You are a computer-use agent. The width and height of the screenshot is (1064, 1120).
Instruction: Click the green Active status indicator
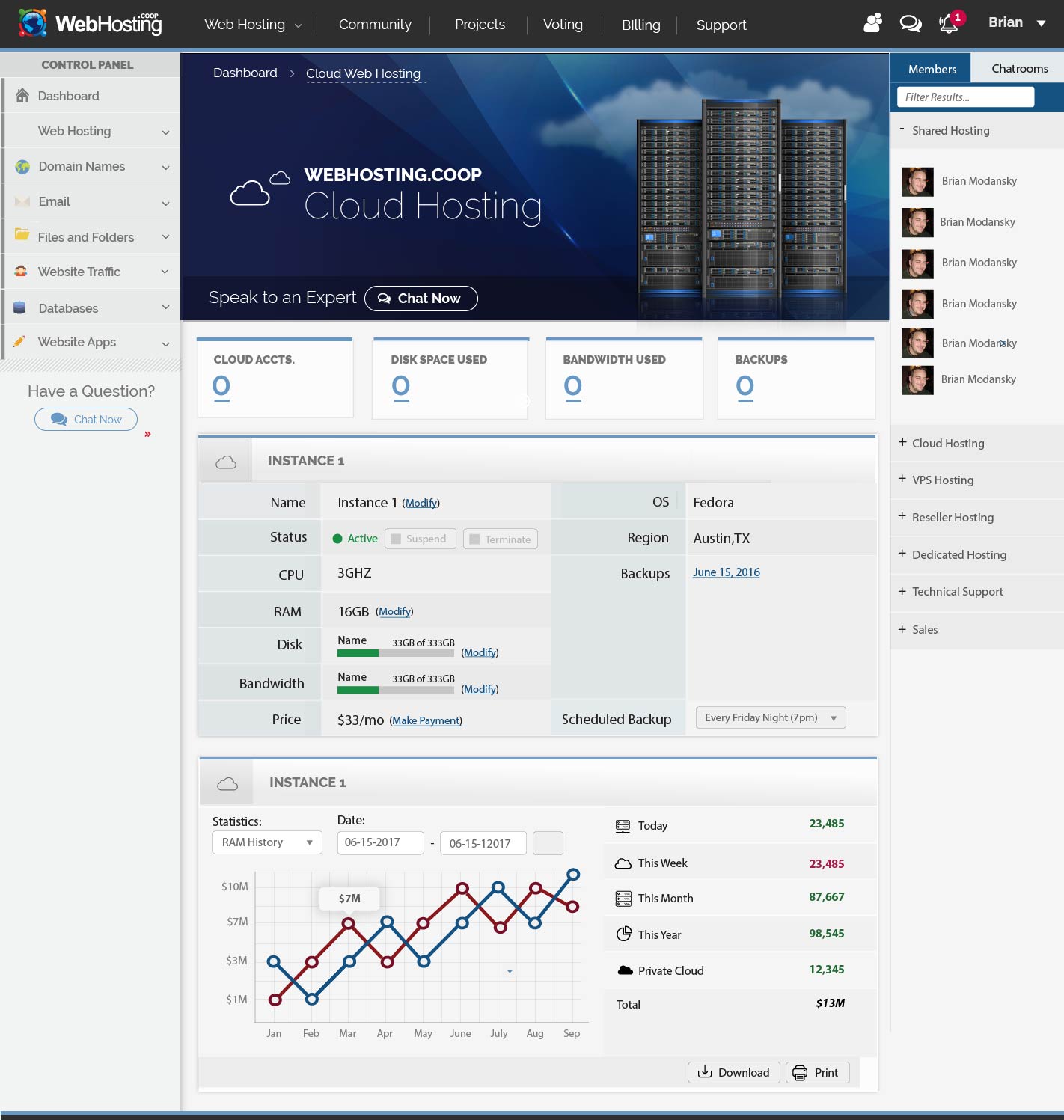point(337,539)
